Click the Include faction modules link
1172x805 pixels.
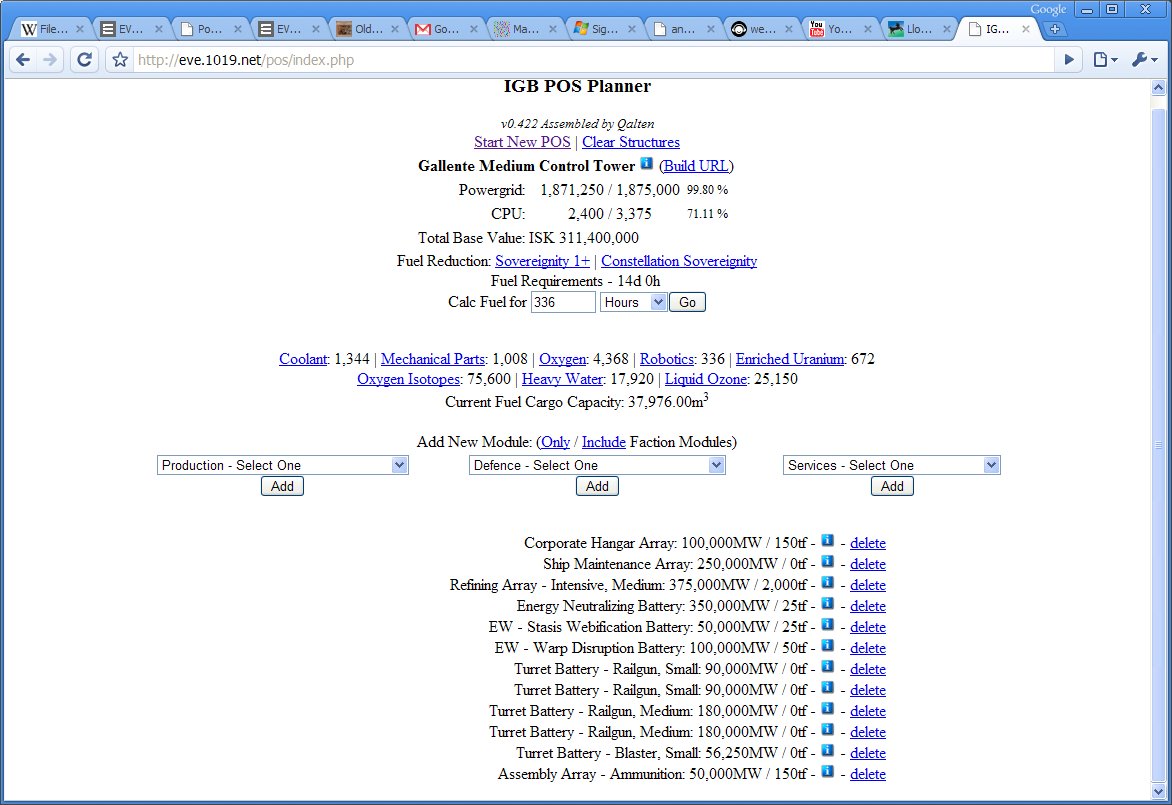604,442
